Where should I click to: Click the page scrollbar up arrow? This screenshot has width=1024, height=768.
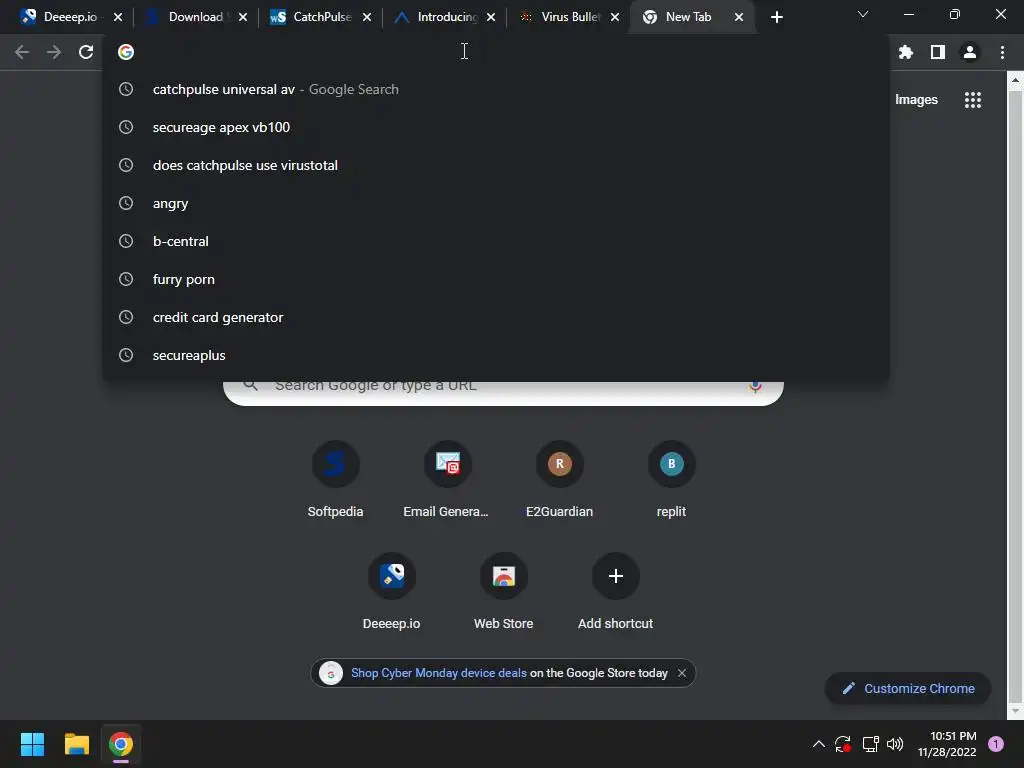[x=1016, y=81]
